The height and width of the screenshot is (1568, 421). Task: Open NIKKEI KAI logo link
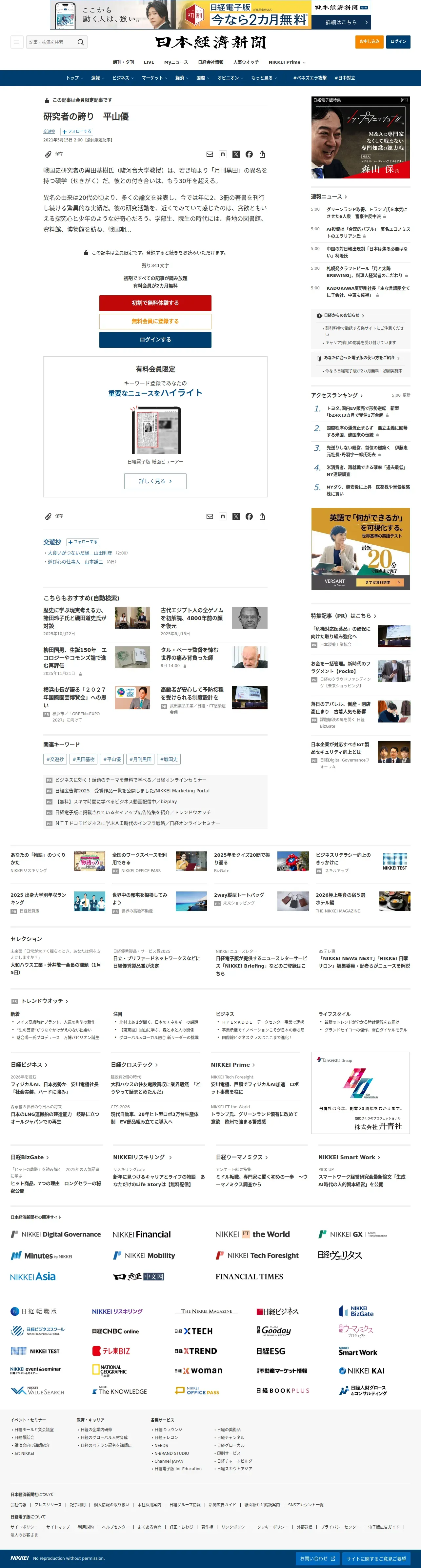(362, 1371)
